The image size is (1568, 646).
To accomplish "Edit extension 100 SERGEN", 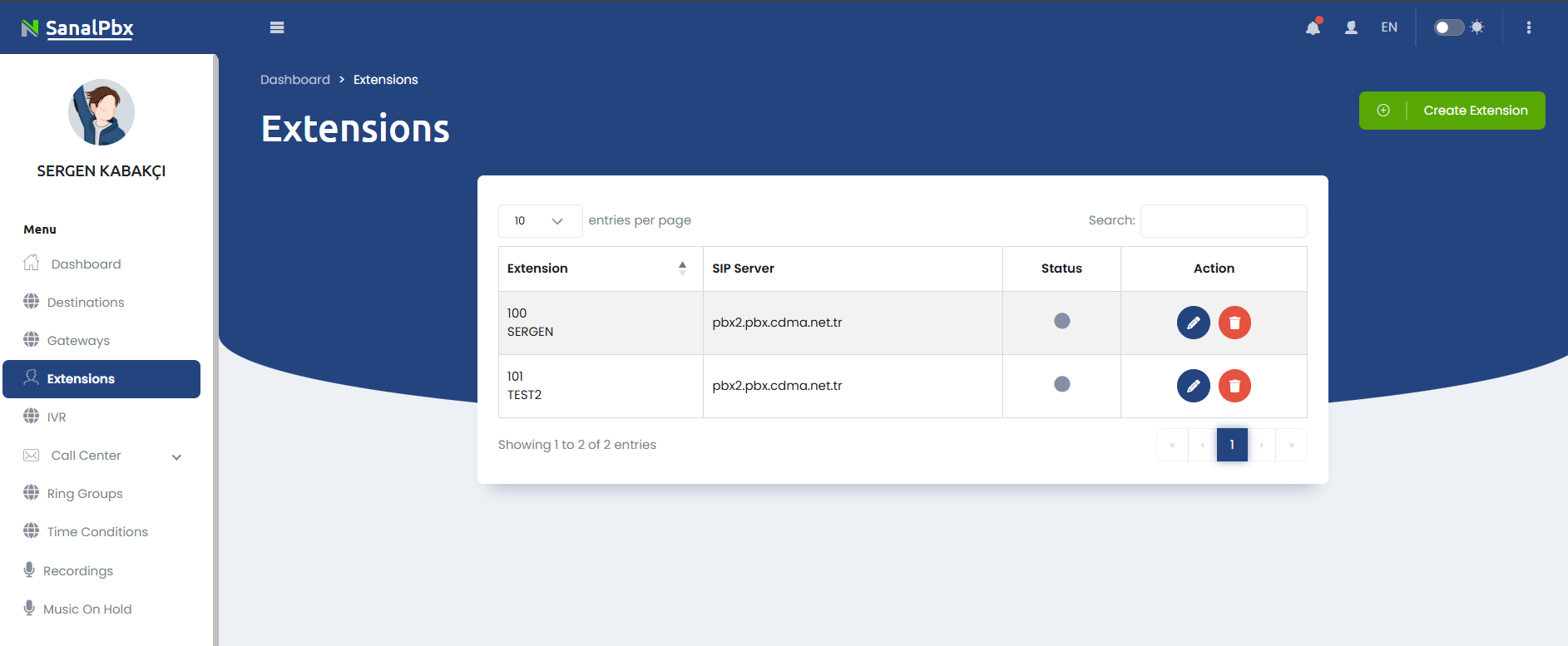I will [x=1193, y=323].
